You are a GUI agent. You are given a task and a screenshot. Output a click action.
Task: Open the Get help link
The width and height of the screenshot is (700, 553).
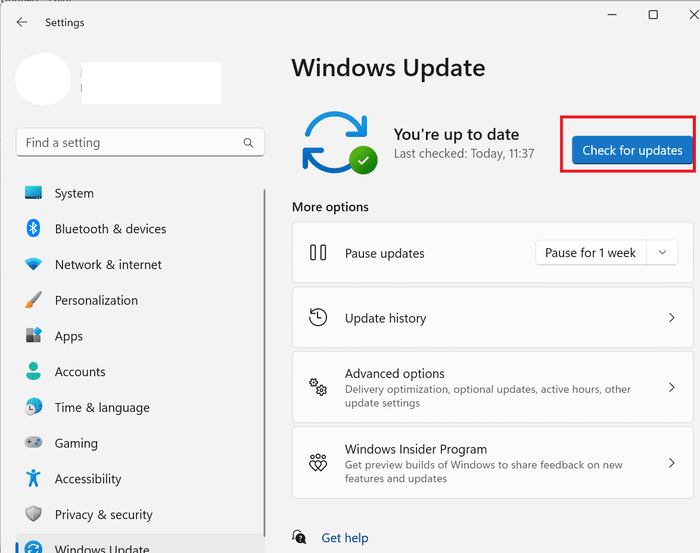[345, 538]
